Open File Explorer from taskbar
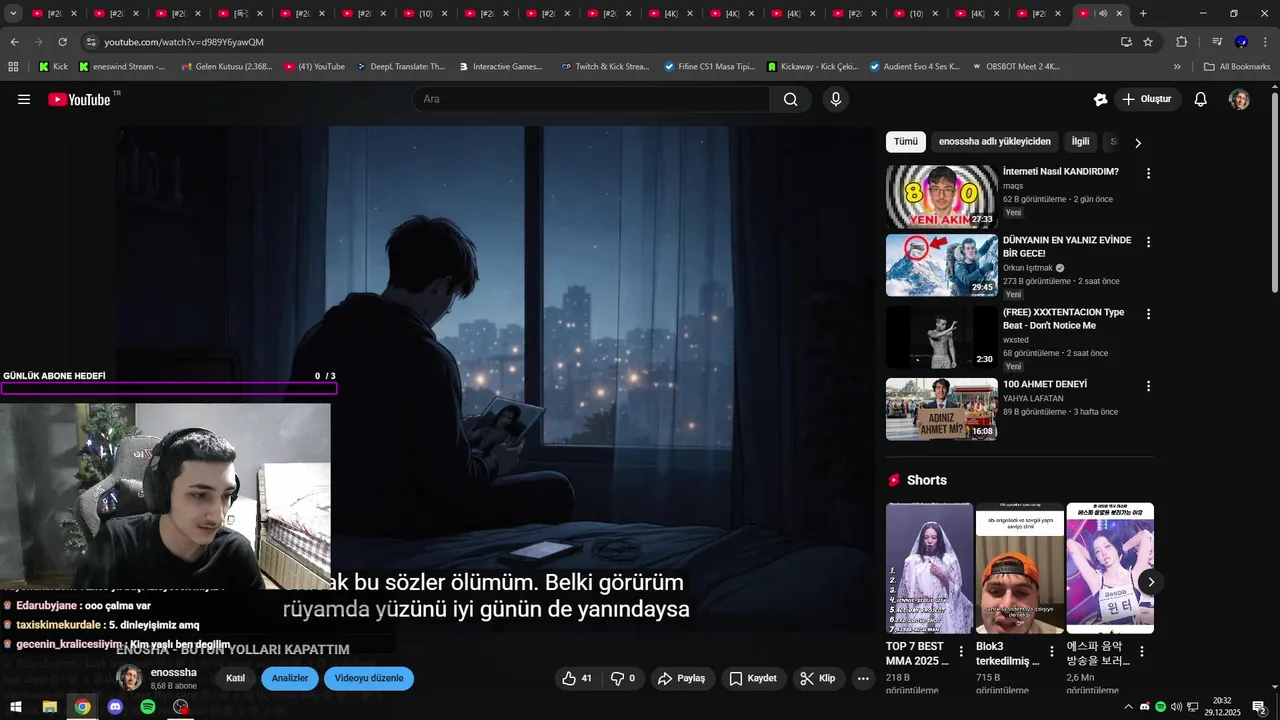This screenshot has width=1280, height=720. (49, 707)
